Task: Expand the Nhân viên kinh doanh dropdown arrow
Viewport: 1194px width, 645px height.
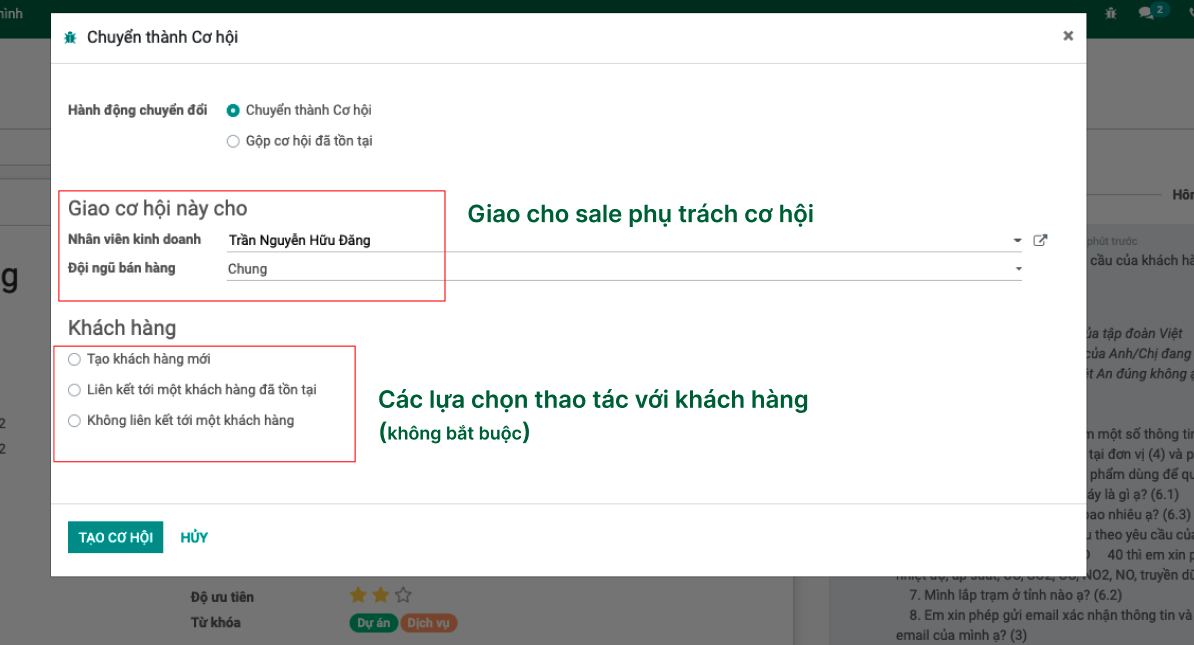Action: [1017, 241]
